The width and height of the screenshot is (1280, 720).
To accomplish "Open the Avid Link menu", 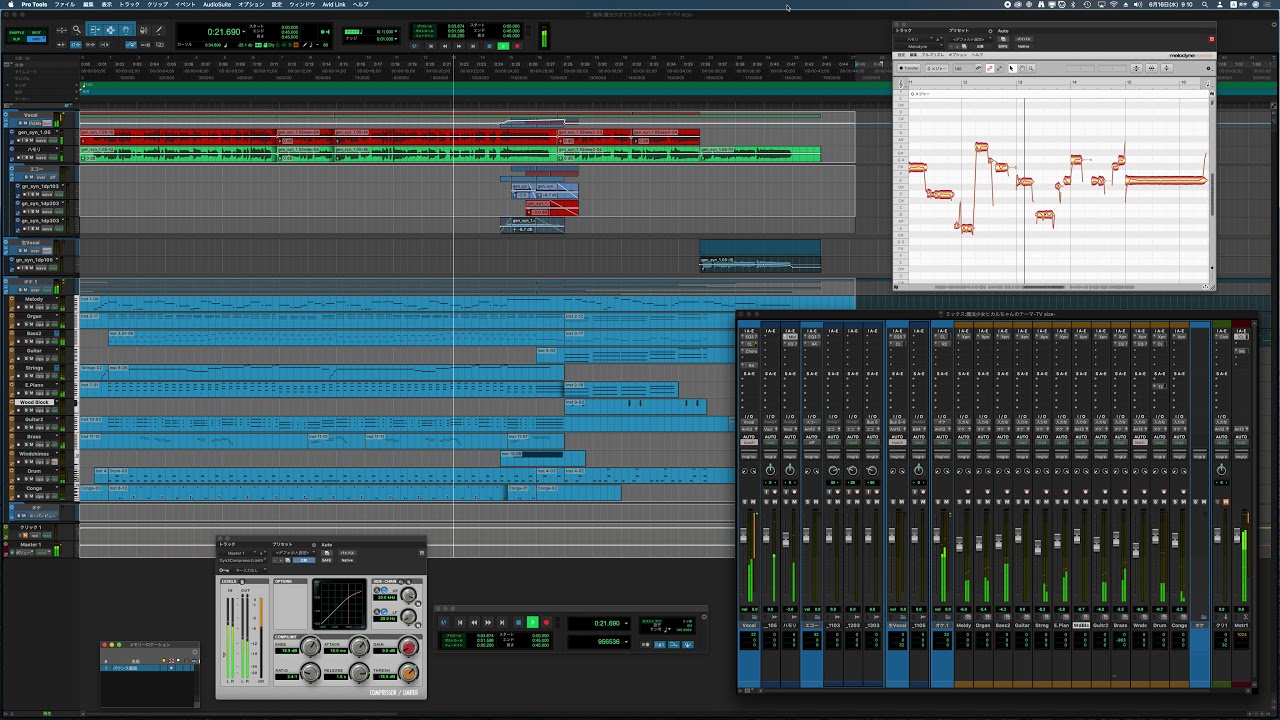I will click(333, 4).
